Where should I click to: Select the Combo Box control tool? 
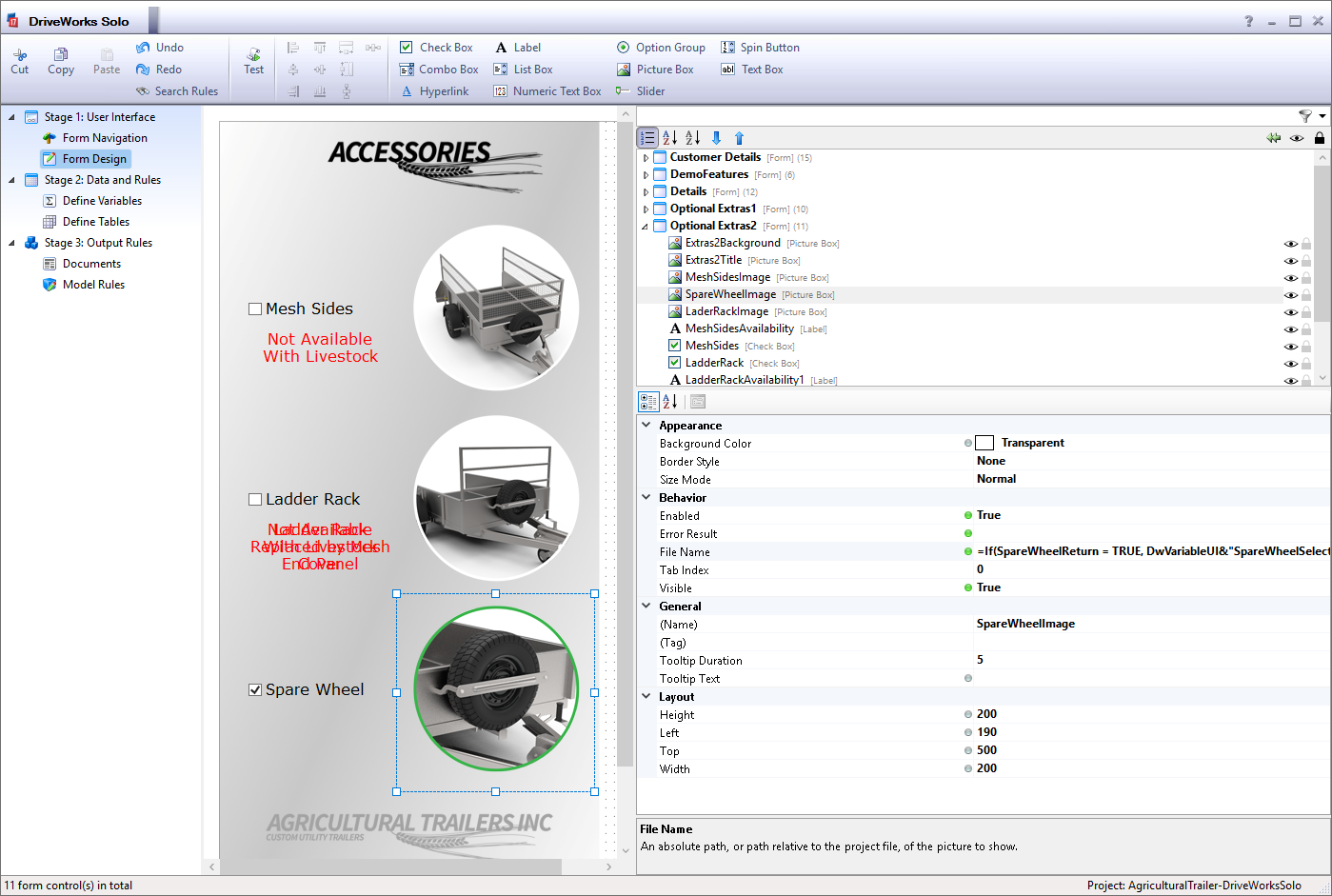click(439, 69)
